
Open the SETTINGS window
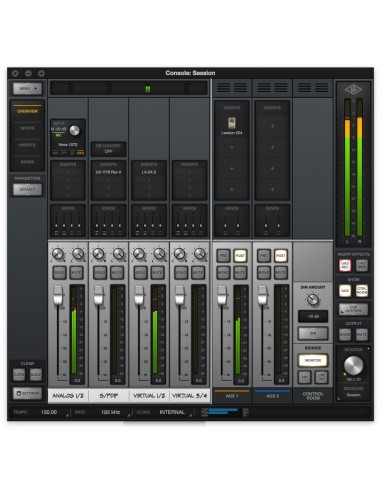(27, 393)
